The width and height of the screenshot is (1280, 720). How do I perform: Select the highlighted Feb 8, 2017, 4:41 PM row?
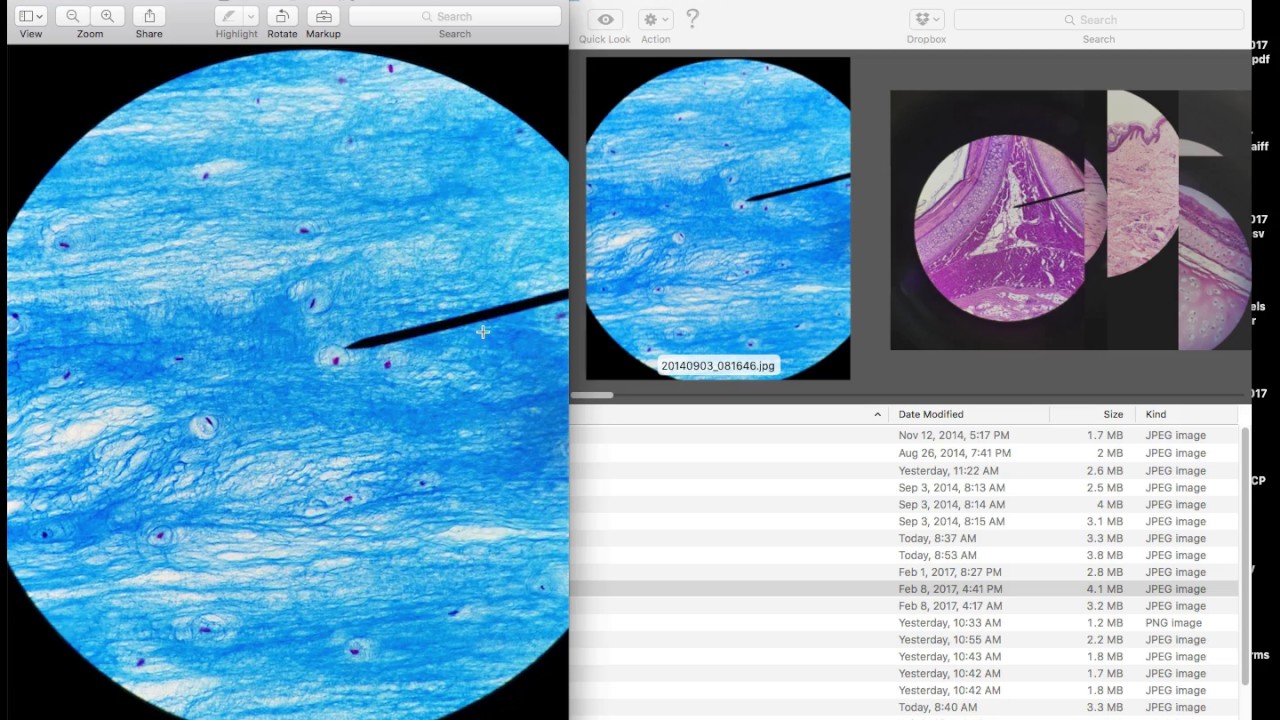point(904,590)
